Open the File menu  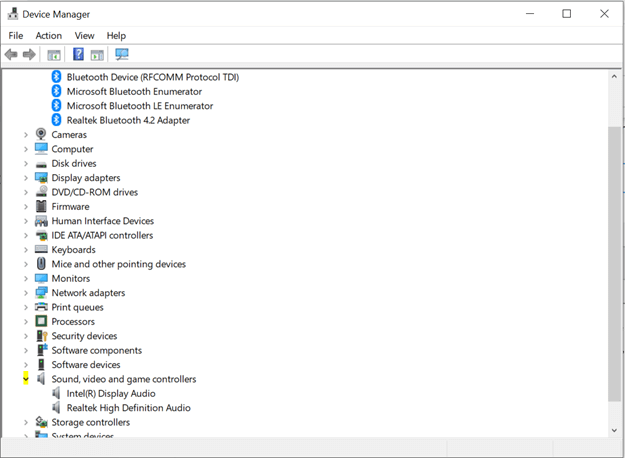16,35
